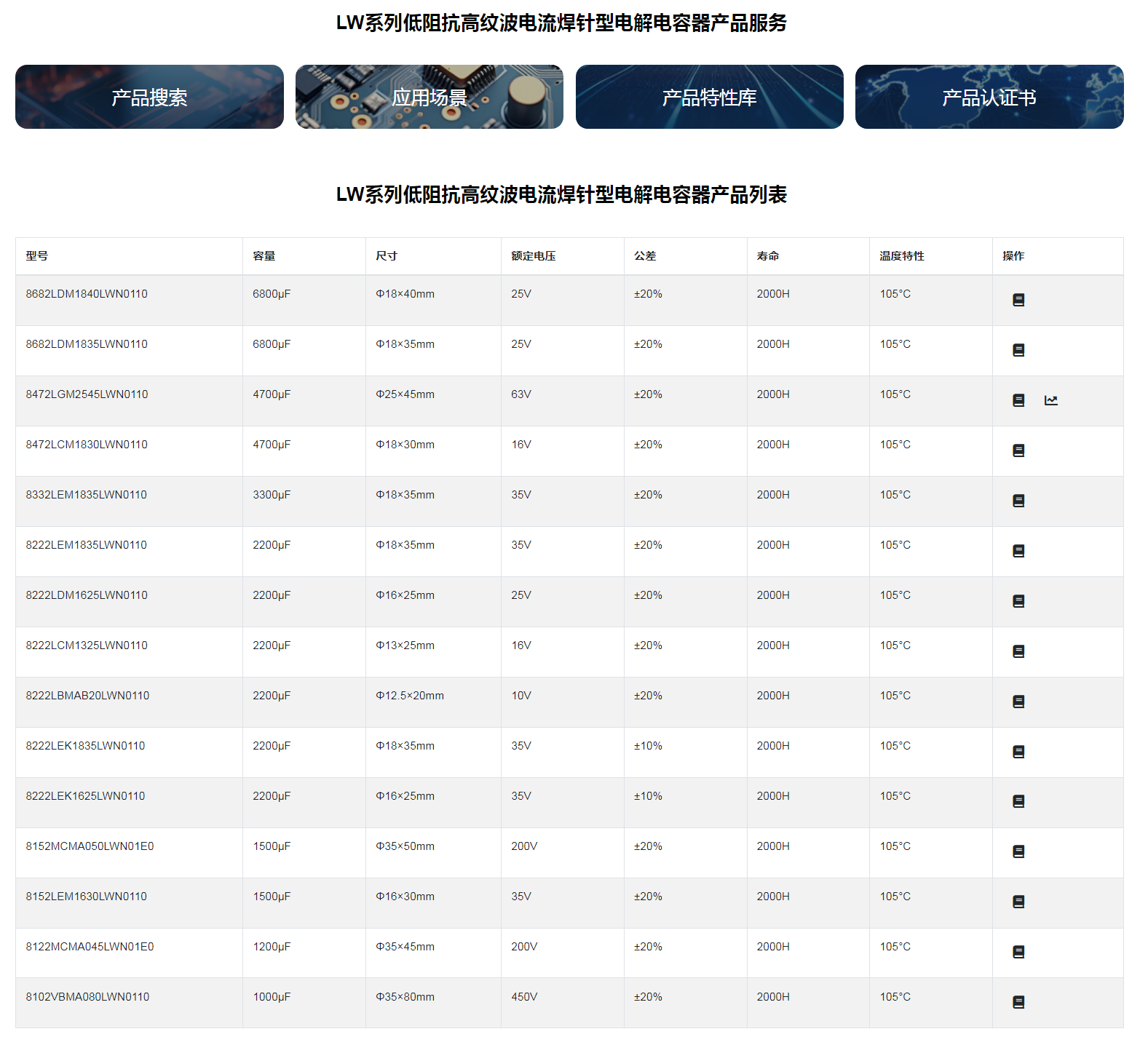
Task: Open datasheet icon for 8682LDM1840LWN0110
Action: coord(1018,300)
